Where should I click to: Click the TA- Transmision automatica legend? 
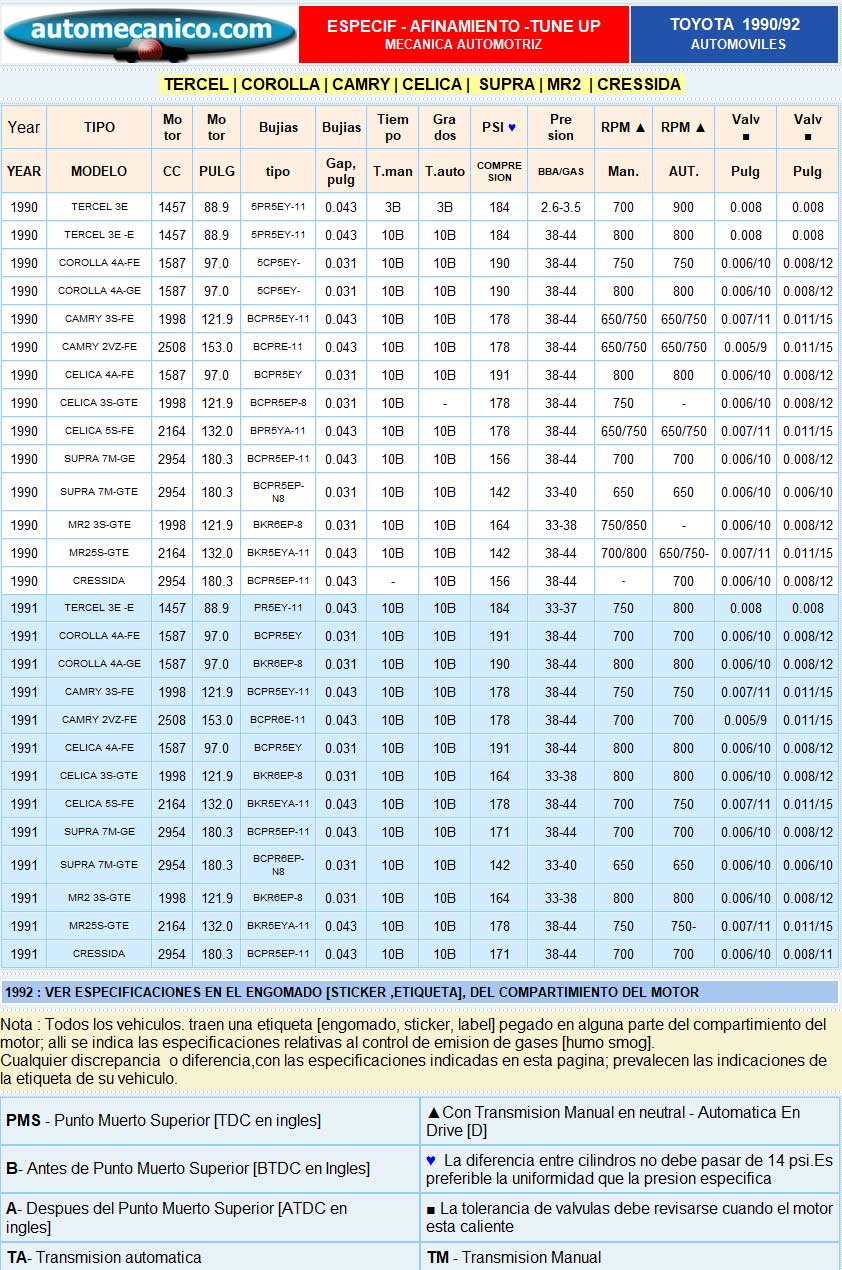click(210, 1257)
